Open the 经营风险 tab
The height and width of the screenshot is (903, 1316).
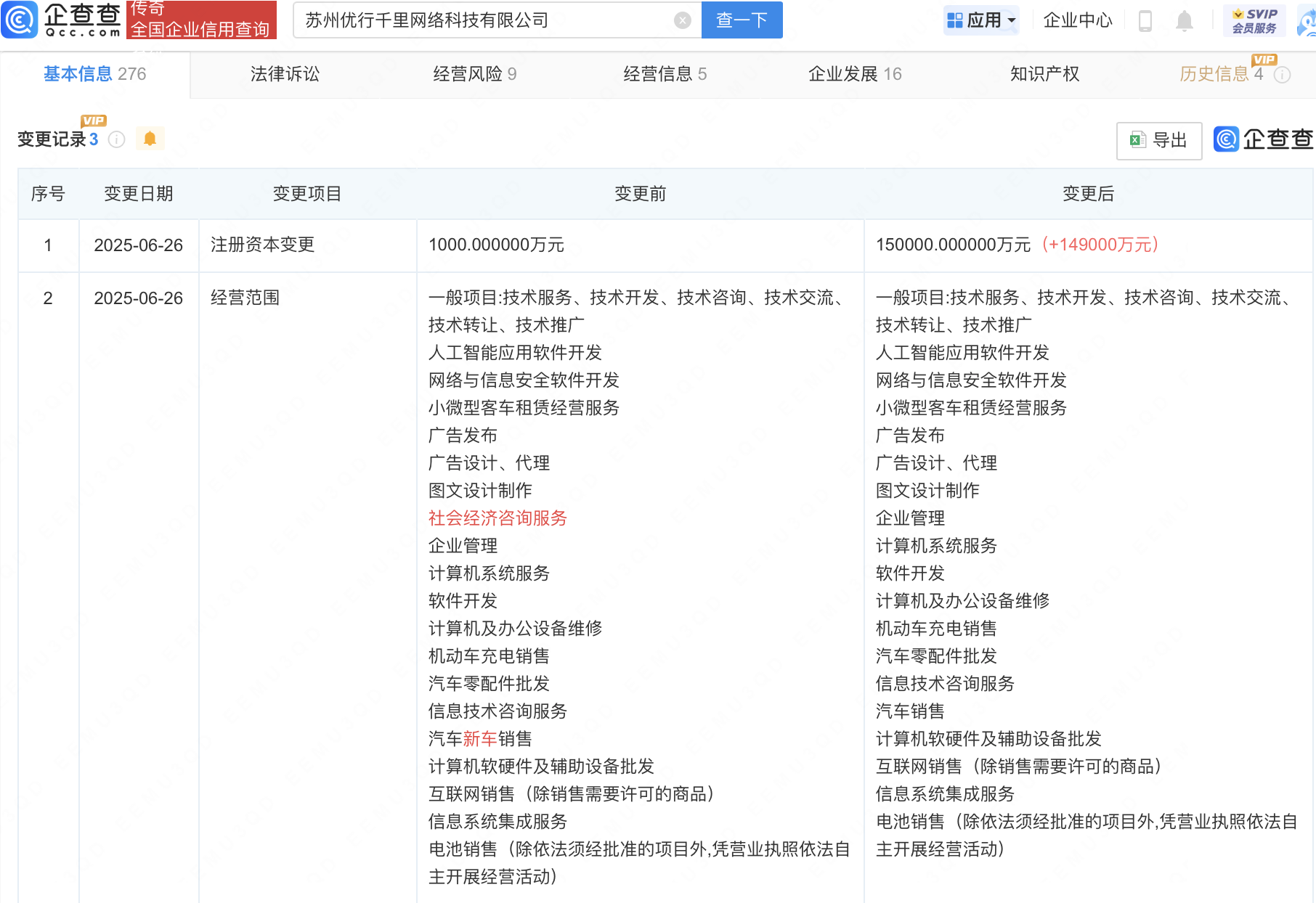point(475,74)
